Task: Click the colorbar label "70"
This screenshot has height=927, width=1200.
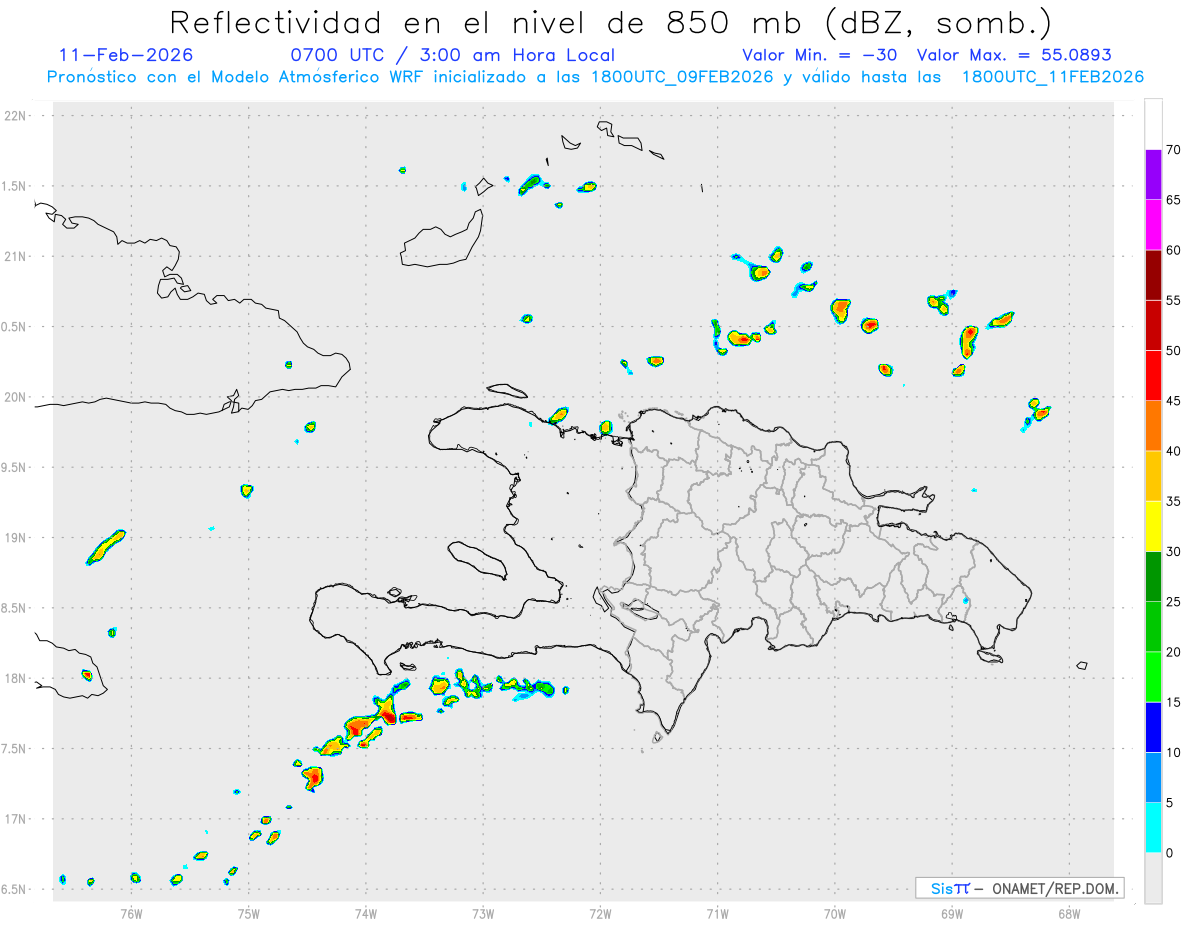Action: (x=1174, y=150)
